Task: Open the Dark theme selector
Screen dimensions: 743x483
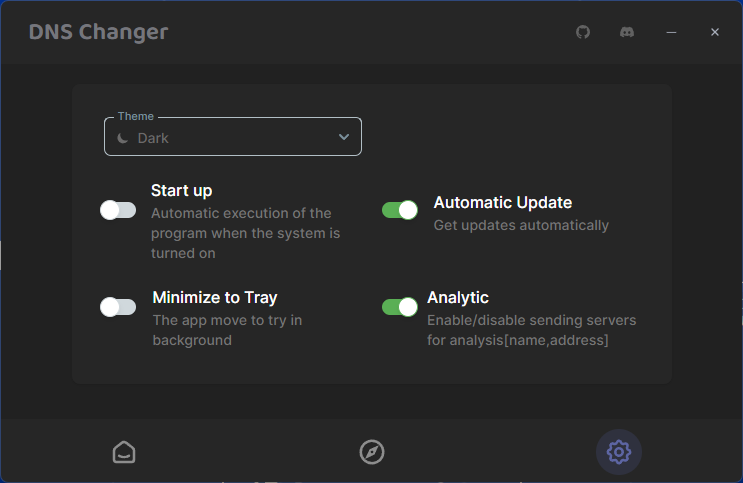Action: (x=233, y=137)
